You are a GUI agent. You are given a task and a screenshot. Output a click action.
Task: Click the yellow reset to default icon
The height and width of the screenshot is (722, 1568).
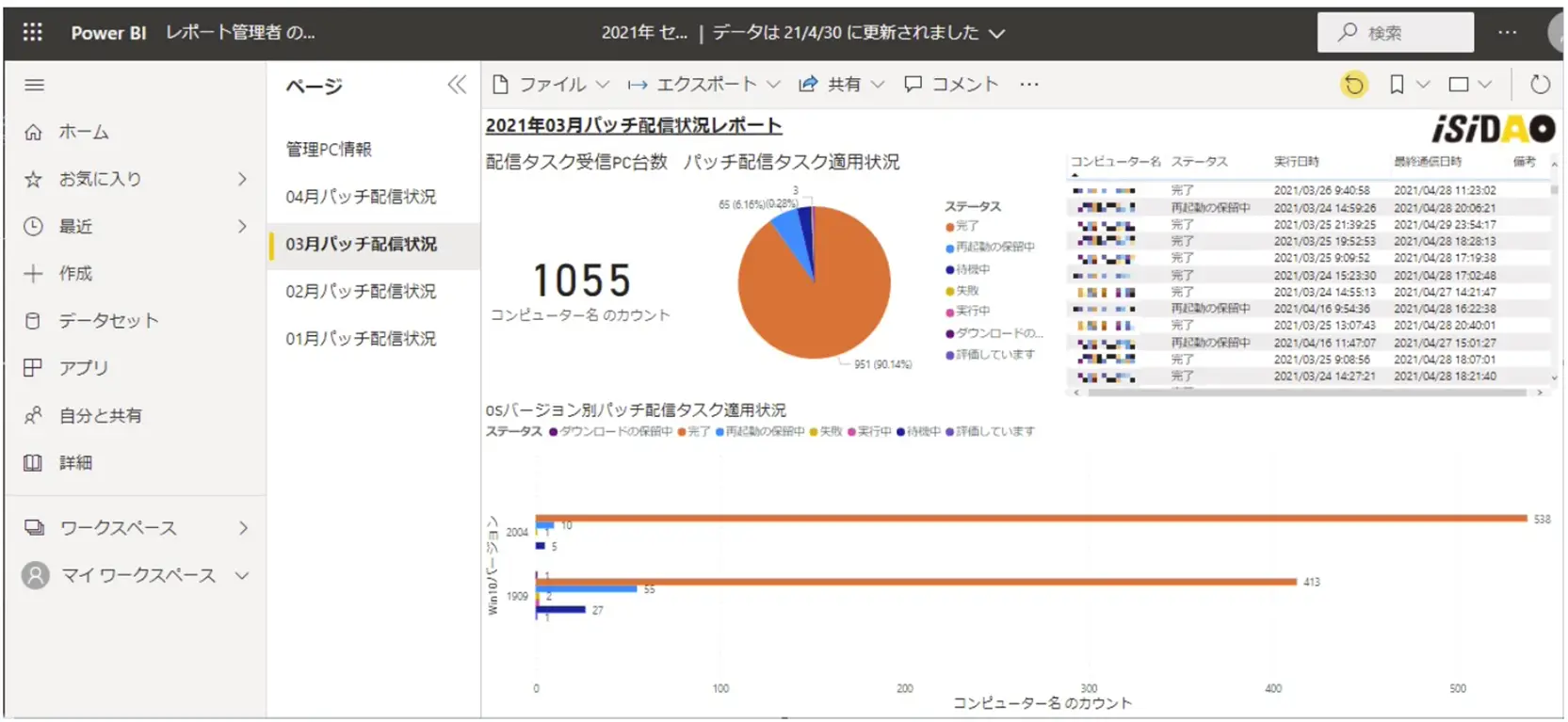pos(1354,85)
